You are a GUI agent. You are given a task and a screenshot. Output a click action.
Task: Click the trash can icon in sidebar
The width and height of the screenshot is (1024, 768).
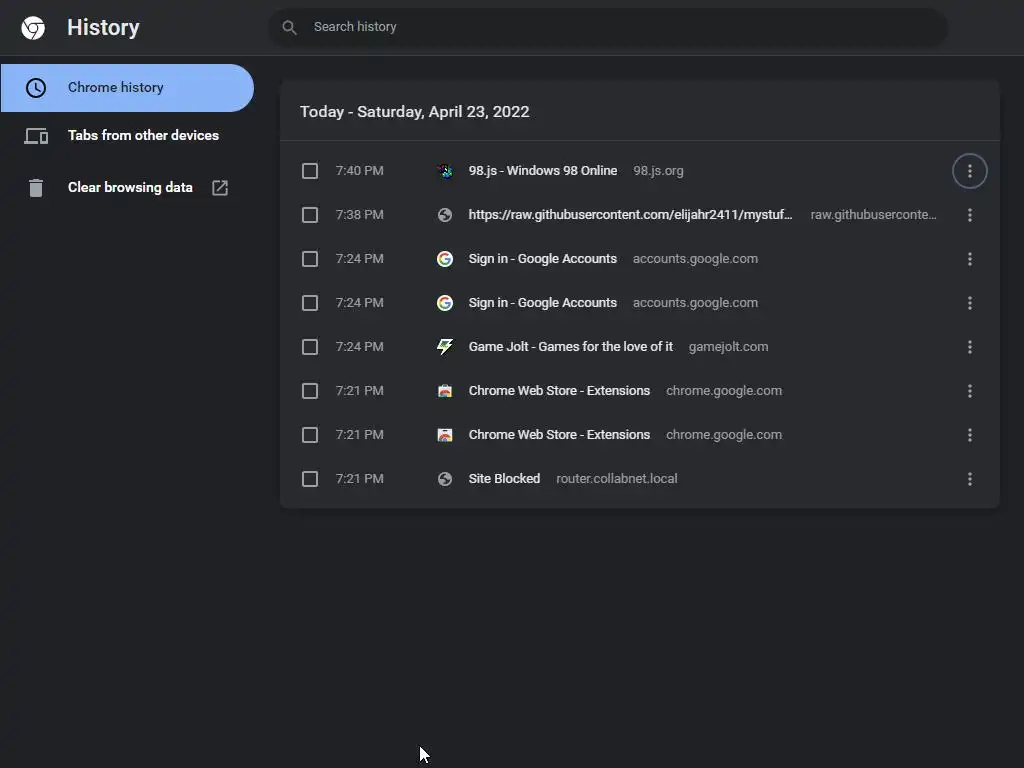(x=36, y=188)
